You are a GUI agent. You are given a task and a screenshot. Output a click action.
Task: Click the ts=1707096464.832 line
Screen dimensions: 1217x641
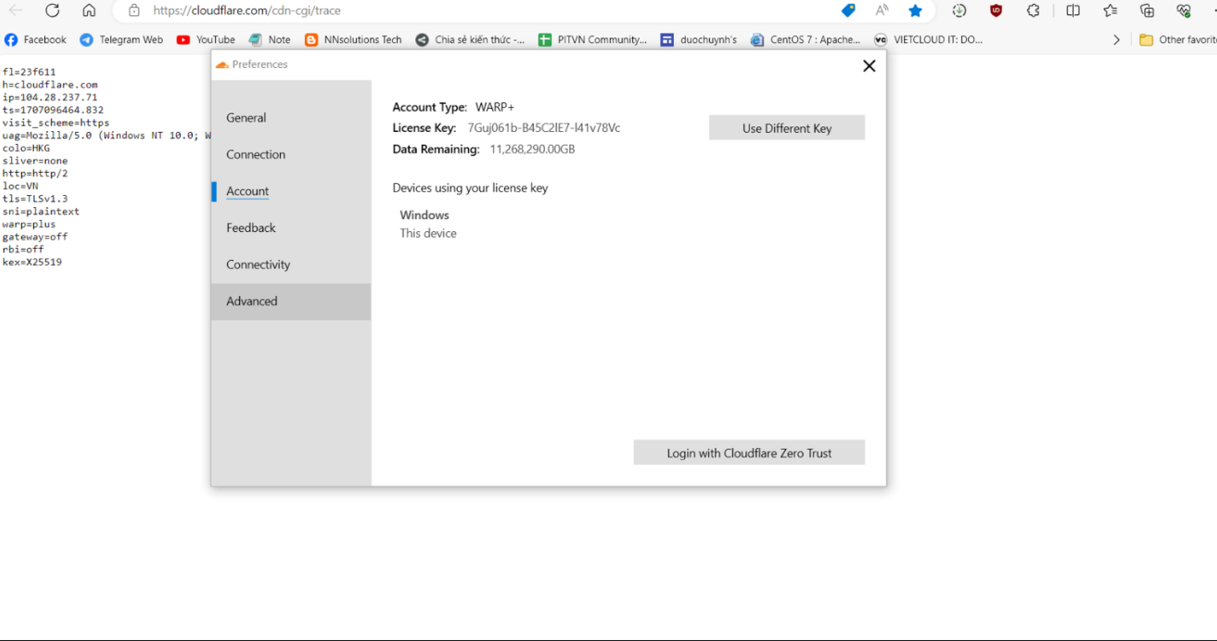(53, 110)
